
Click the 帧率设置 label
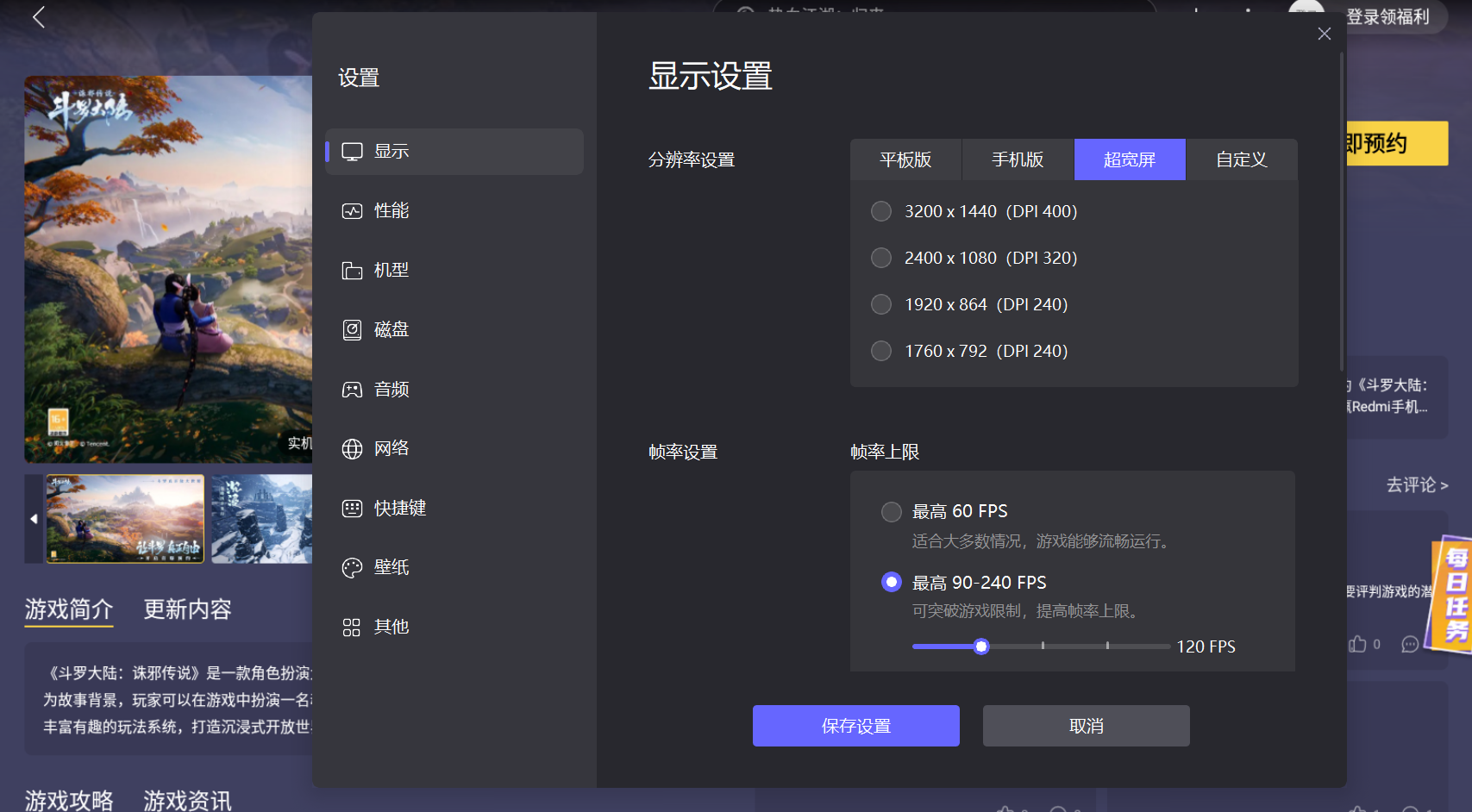click(683, 452)
